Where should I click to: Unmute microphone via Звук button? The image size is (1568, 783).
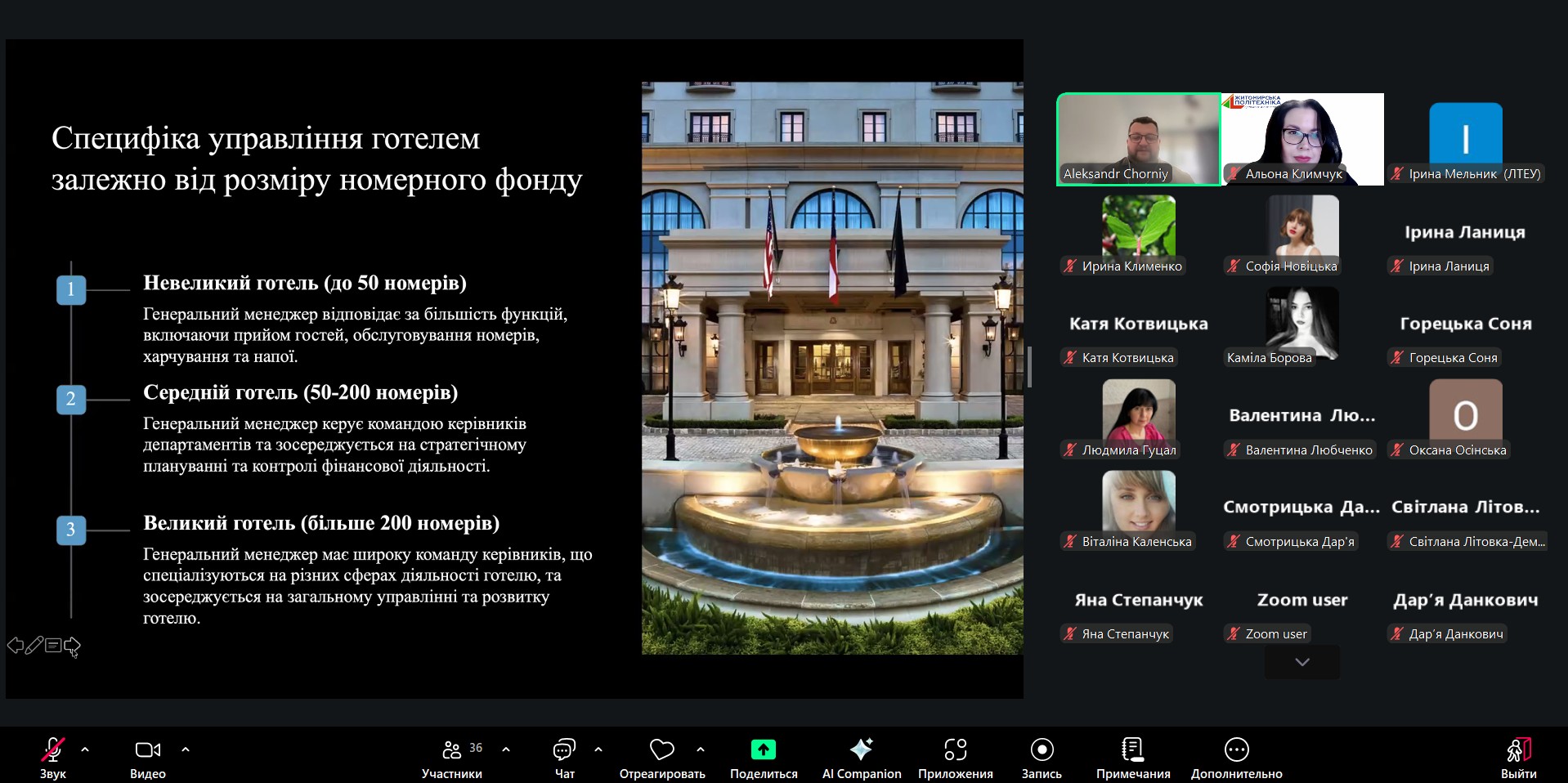click(53, 749)
